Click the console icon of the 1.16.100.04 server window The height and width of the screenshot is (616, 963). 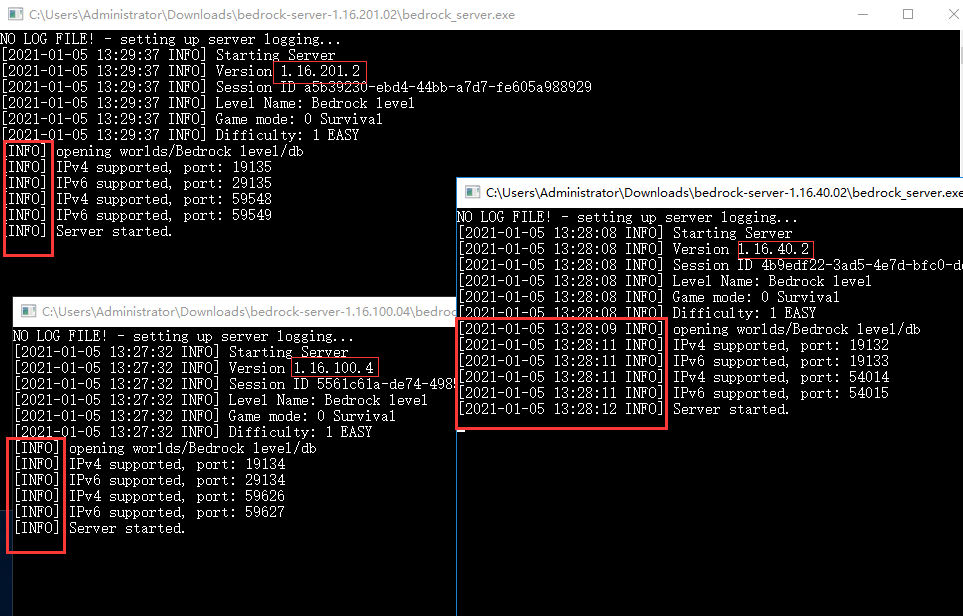pos(28,311)
